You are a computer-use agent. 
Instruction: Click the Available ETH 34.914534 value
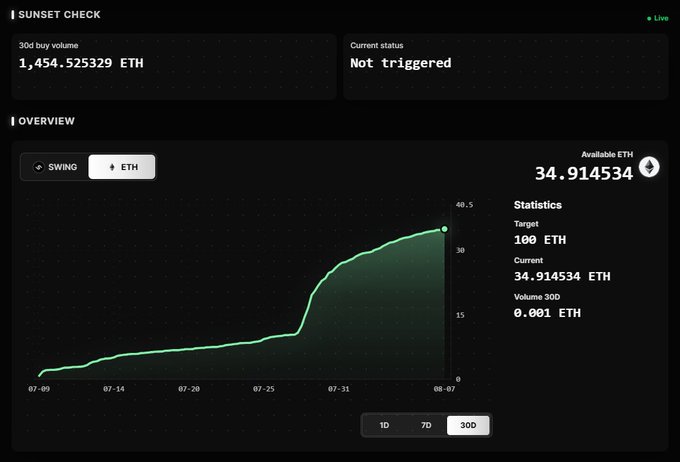coord(584,174)
